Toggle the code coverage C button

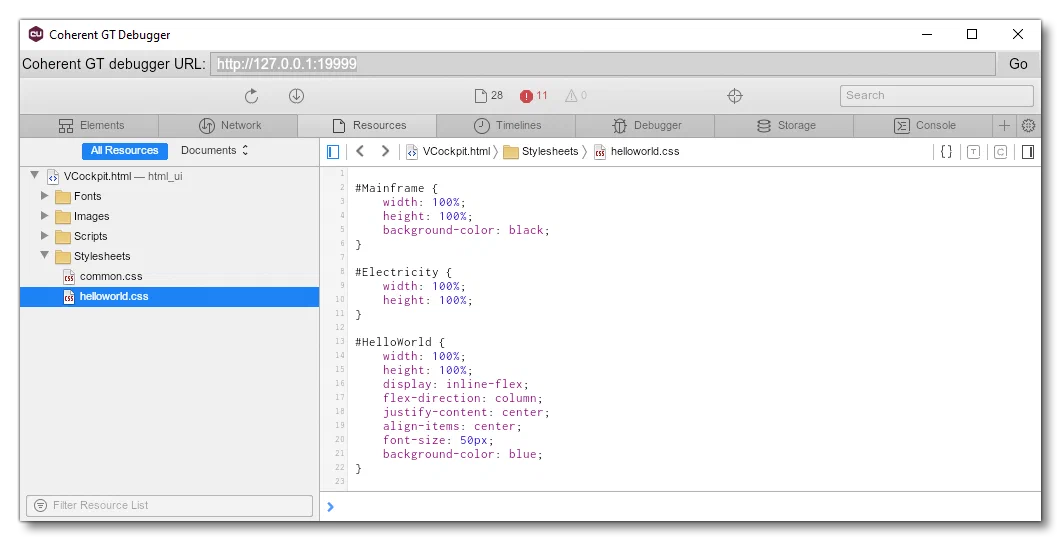pos(1000,151)
